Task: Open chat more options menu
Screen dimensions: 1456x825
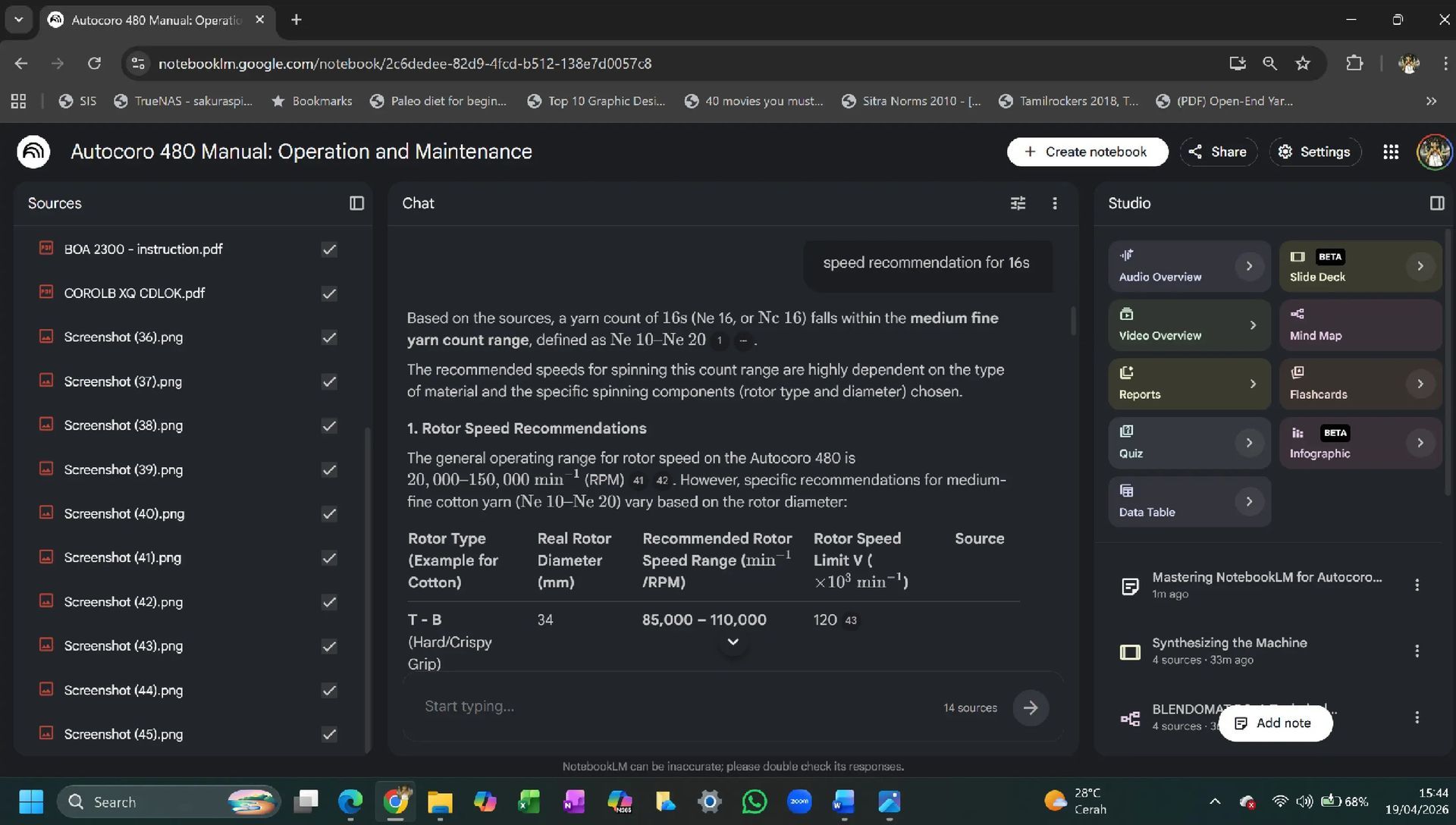Action: point(1054,203)
